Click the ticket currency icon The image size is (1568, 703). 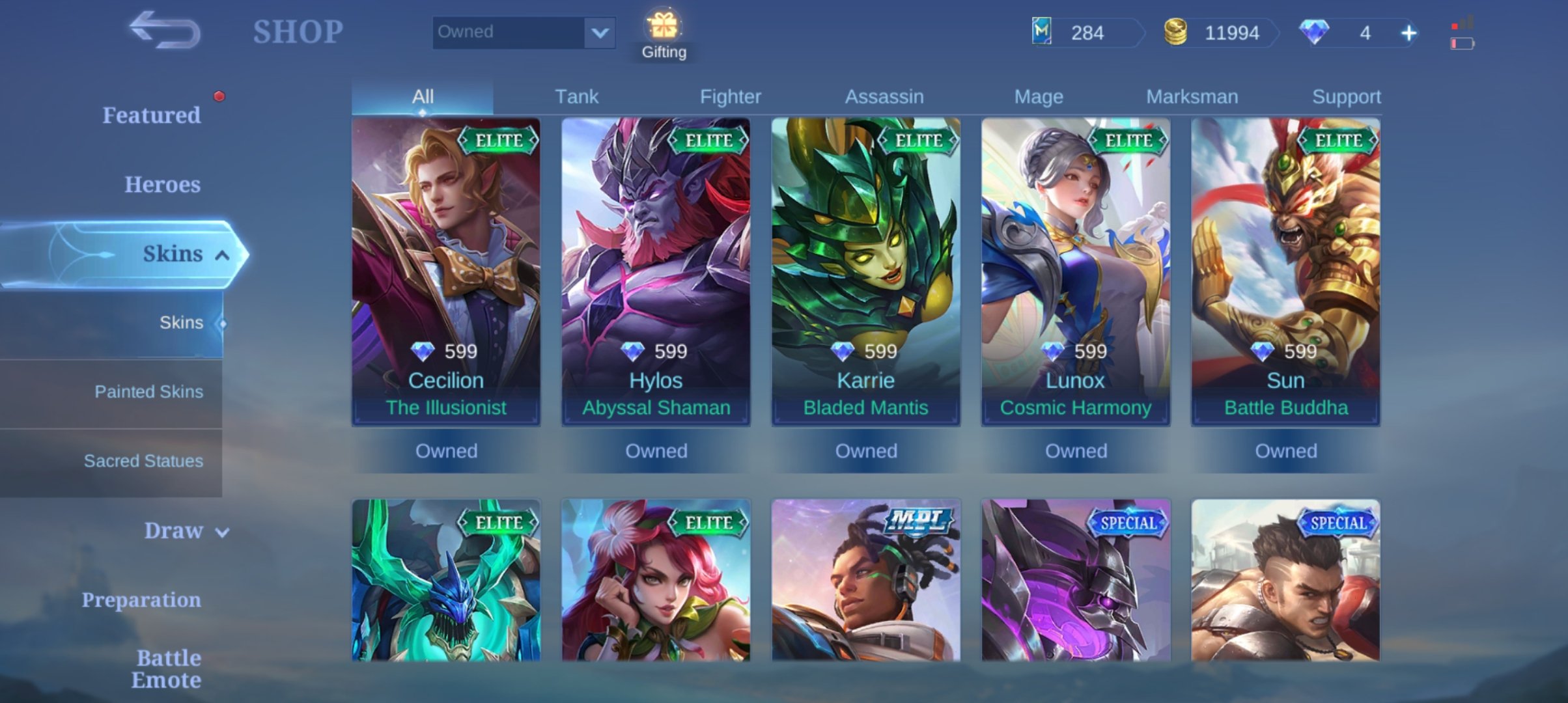point(1042,31)
